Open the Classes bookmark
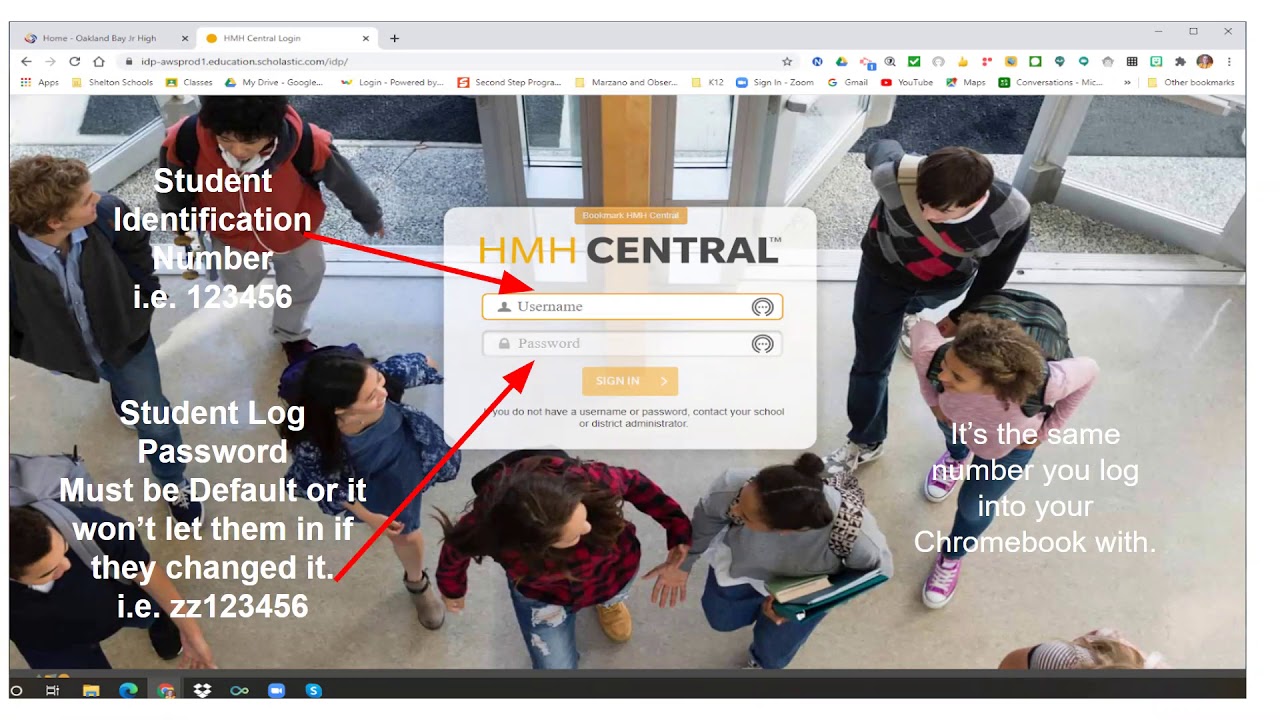The width and height of the screenshot is (1280, 720). [189, 82]
